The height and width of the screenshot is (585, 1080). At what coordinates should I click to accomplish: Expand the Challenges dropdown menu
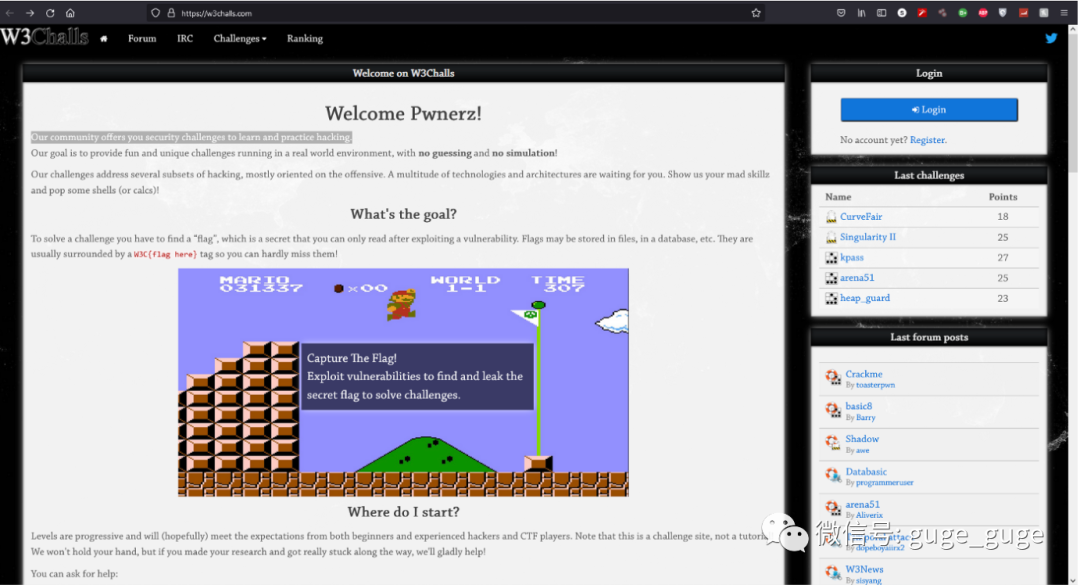[x=240, y=39]
